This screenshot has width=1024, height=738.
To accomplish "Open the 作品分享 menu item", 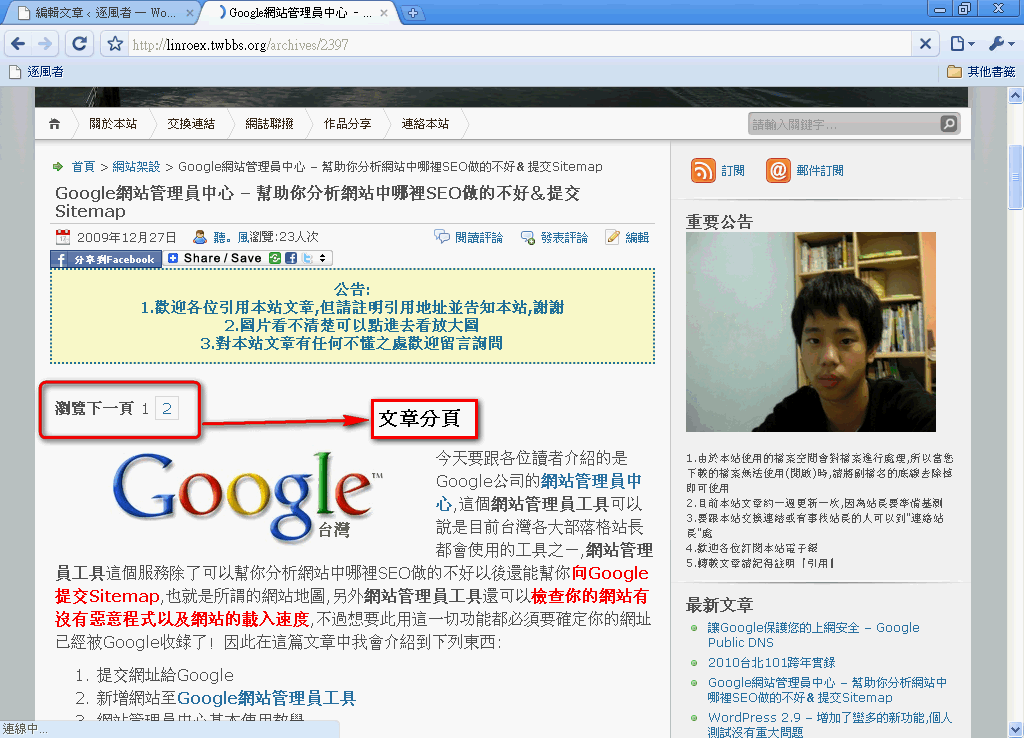I will 347,123.
